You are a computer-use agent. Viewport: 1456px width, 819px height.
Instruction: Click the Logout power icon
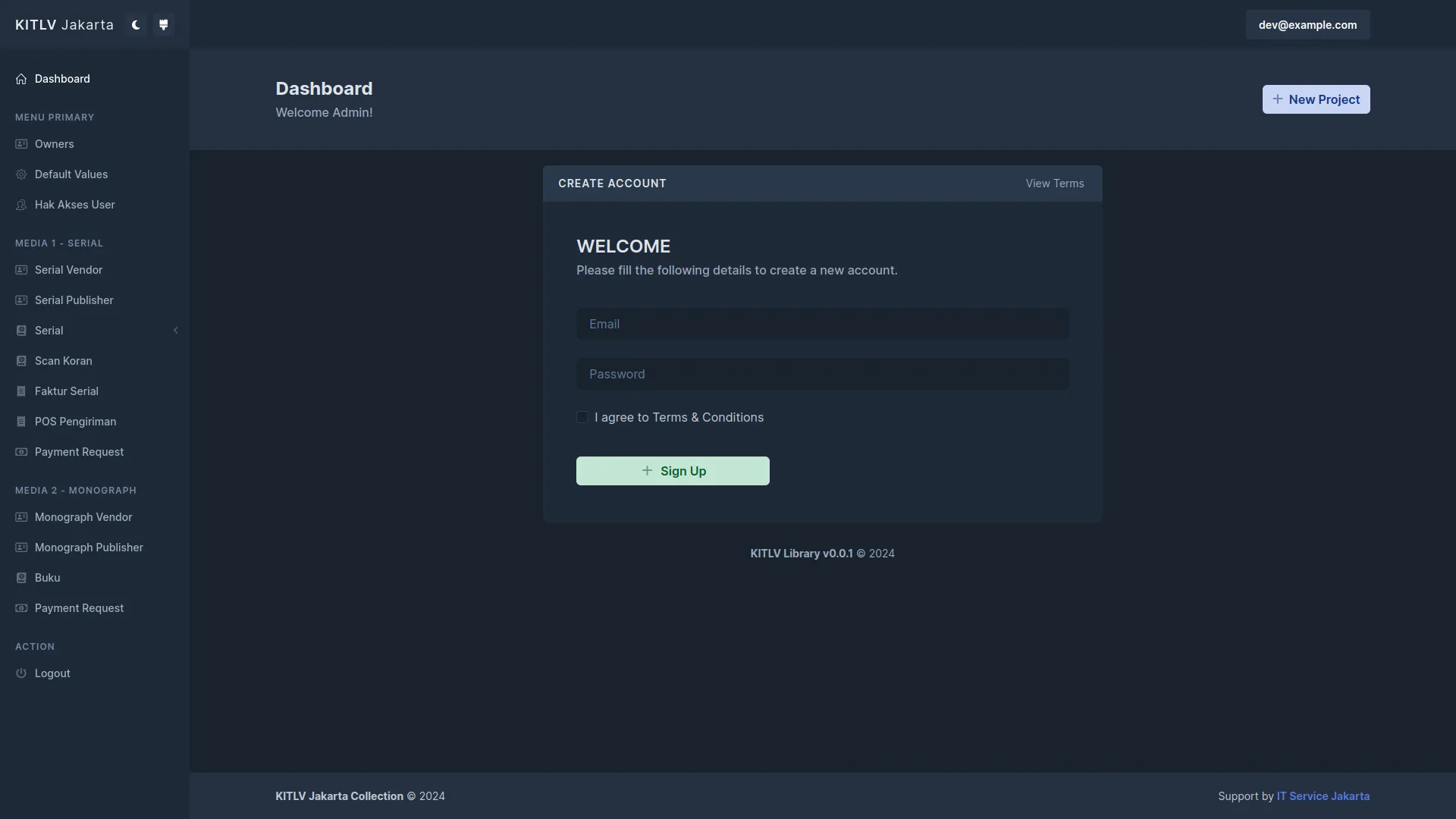[21, 673]
